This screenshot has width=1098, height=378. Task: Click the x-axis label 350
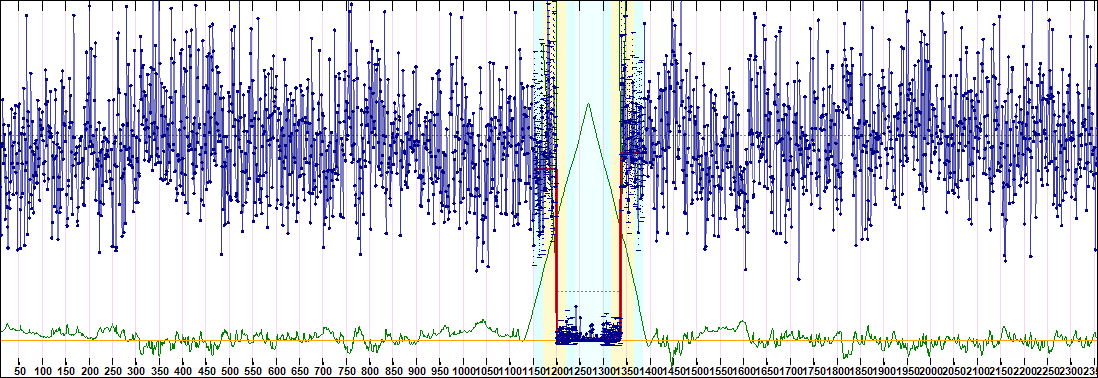(160, 371)
